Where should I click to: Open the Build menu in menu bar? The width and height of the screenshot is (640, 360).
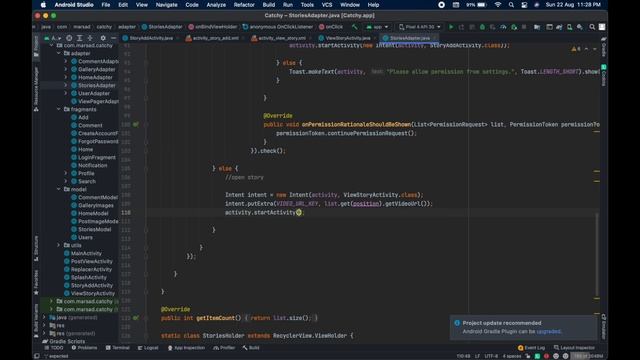269,5
